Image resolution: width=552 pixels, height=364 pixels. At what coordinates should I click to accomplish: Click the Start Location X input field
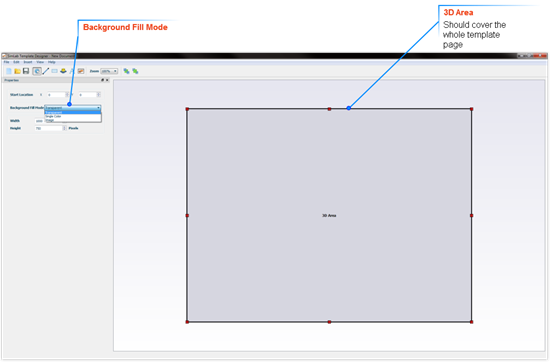pyautogui.click(x=56, y=95)
